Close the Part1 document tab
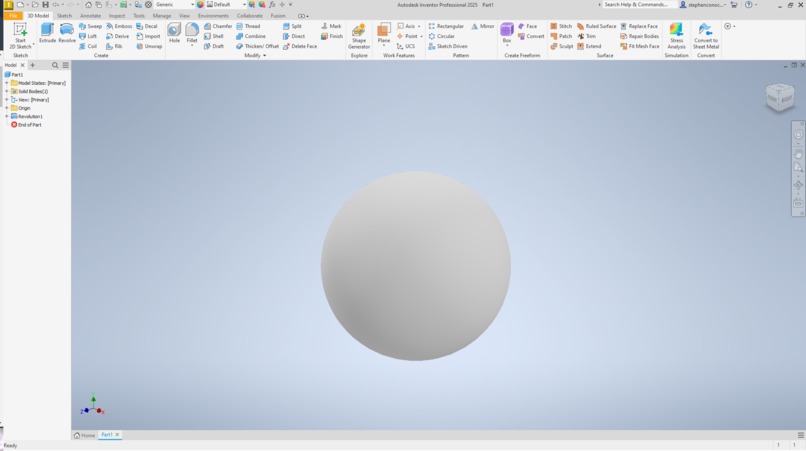 point(117,435)
